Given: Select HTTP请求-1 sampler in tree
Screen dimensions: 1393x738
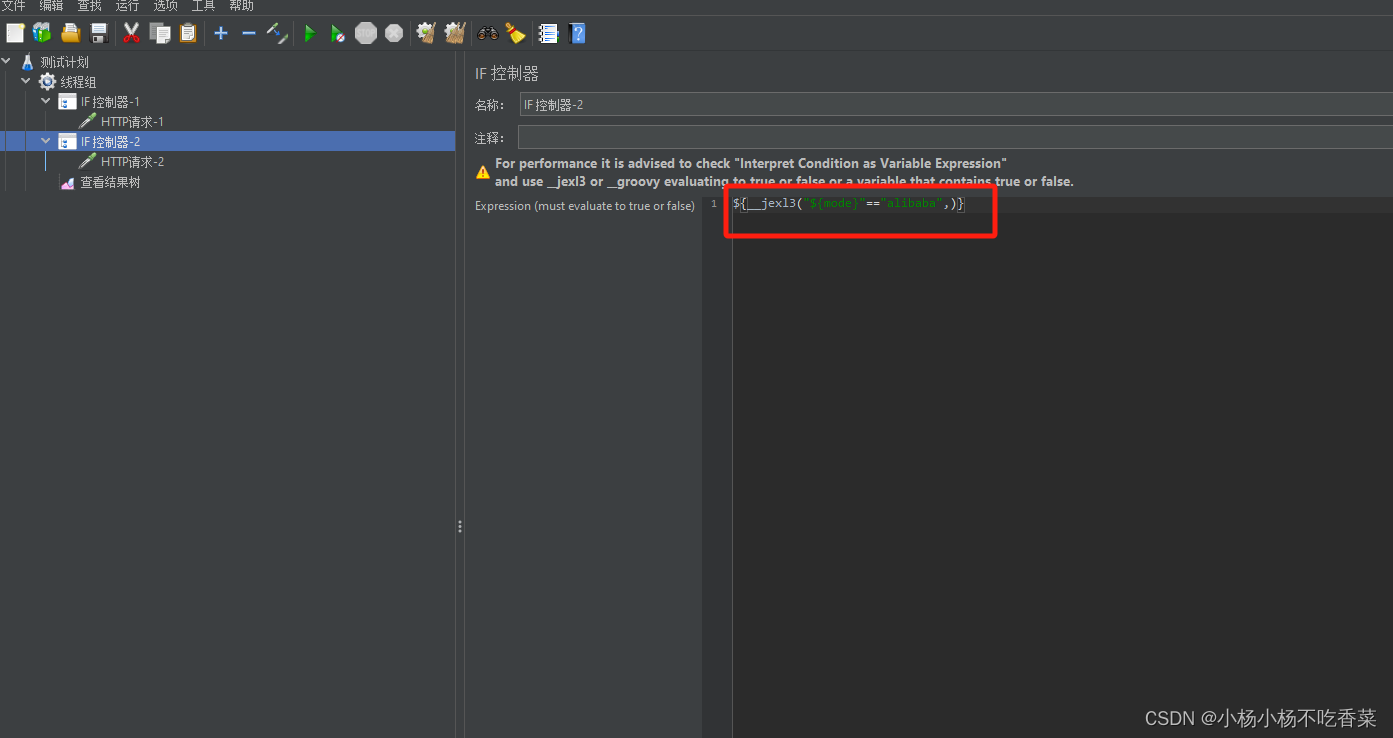Looking at the screenshot, I should 132,122.
